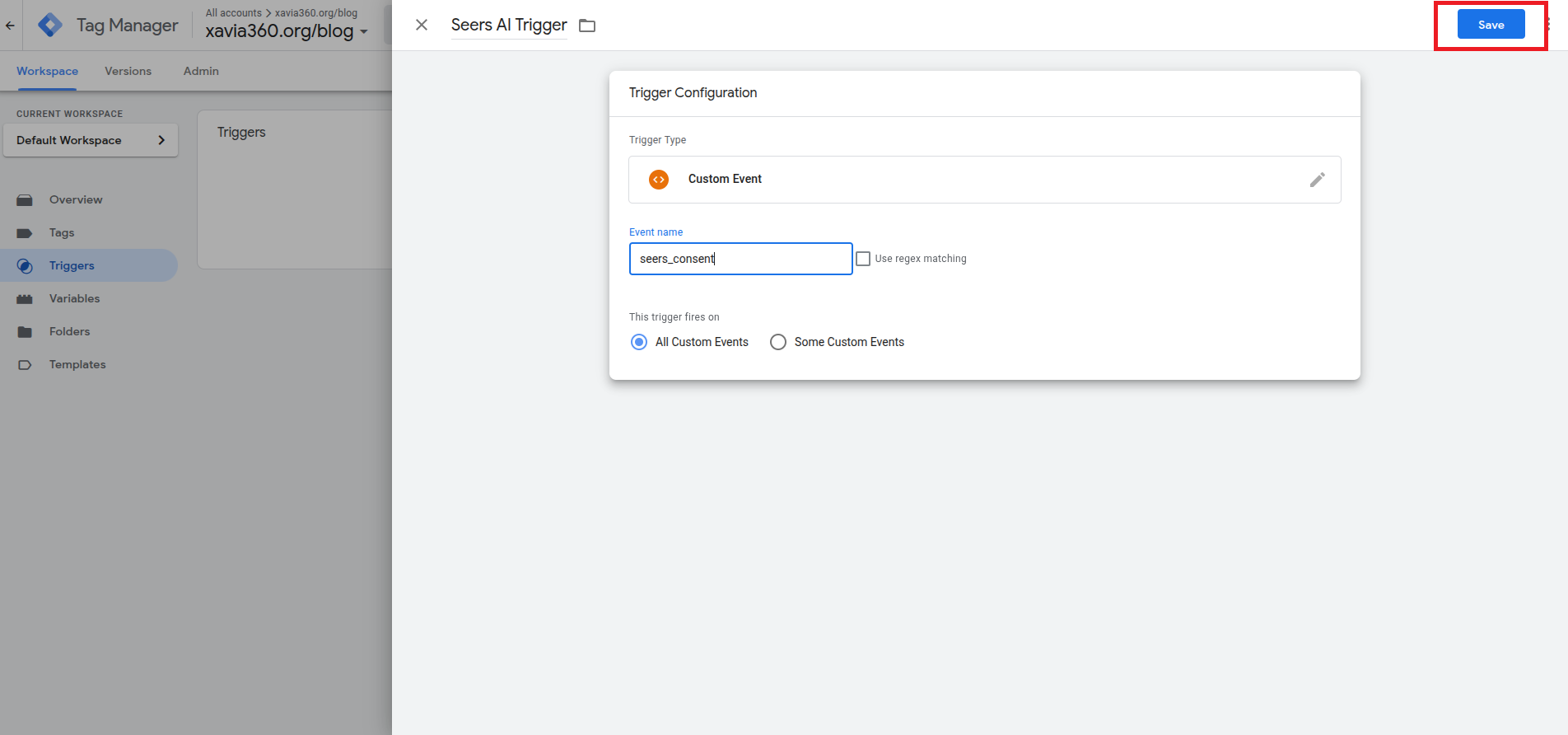This screenshot has width=1568, height=735.
Task: Click into the Event name input field
Action: (740, 259)
